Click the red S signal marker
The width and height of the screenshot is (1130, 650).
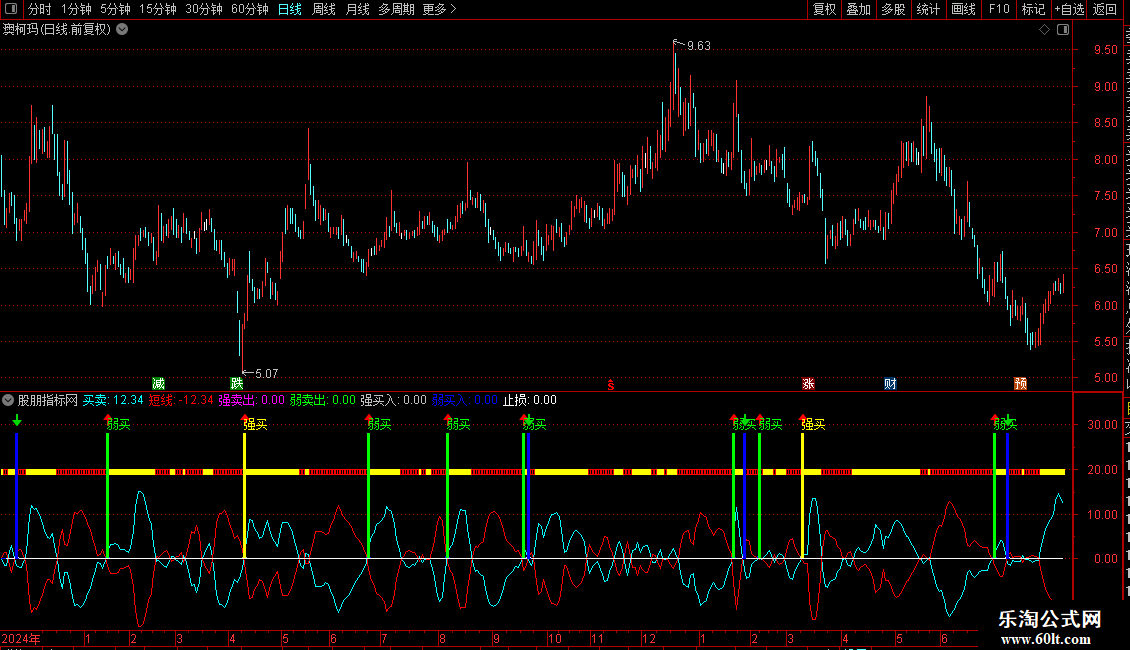pyautogui.click(x=610, y=385)
